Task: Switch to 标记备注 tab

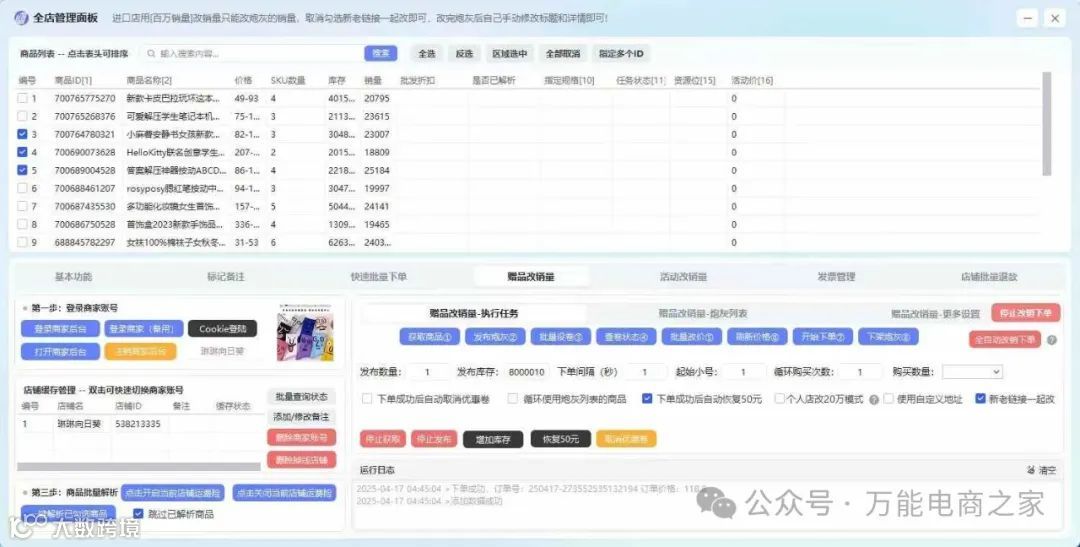Action: tap(225, 276)
